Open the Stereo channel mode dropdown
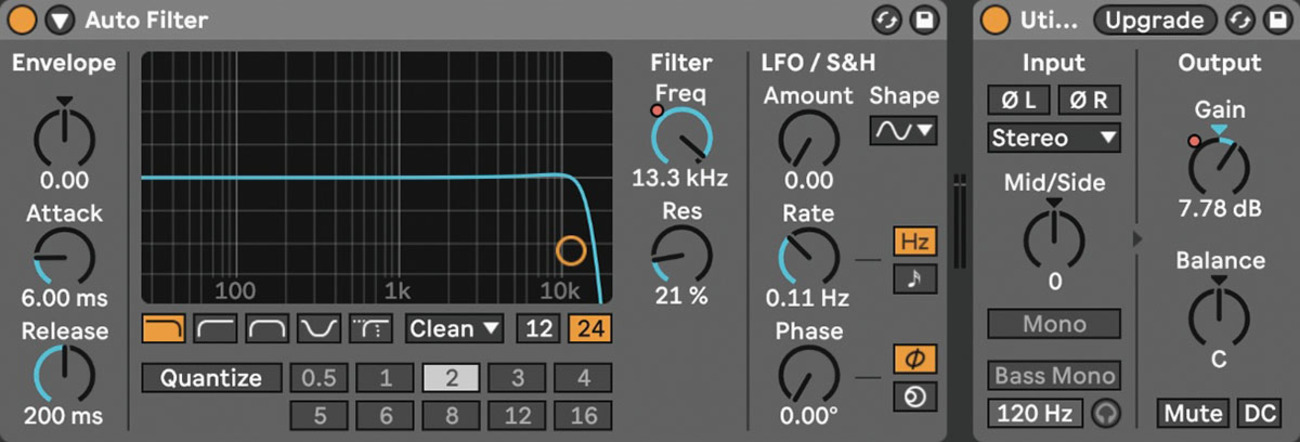Viewport: 1300px width, 442px height. (1054, 138)
